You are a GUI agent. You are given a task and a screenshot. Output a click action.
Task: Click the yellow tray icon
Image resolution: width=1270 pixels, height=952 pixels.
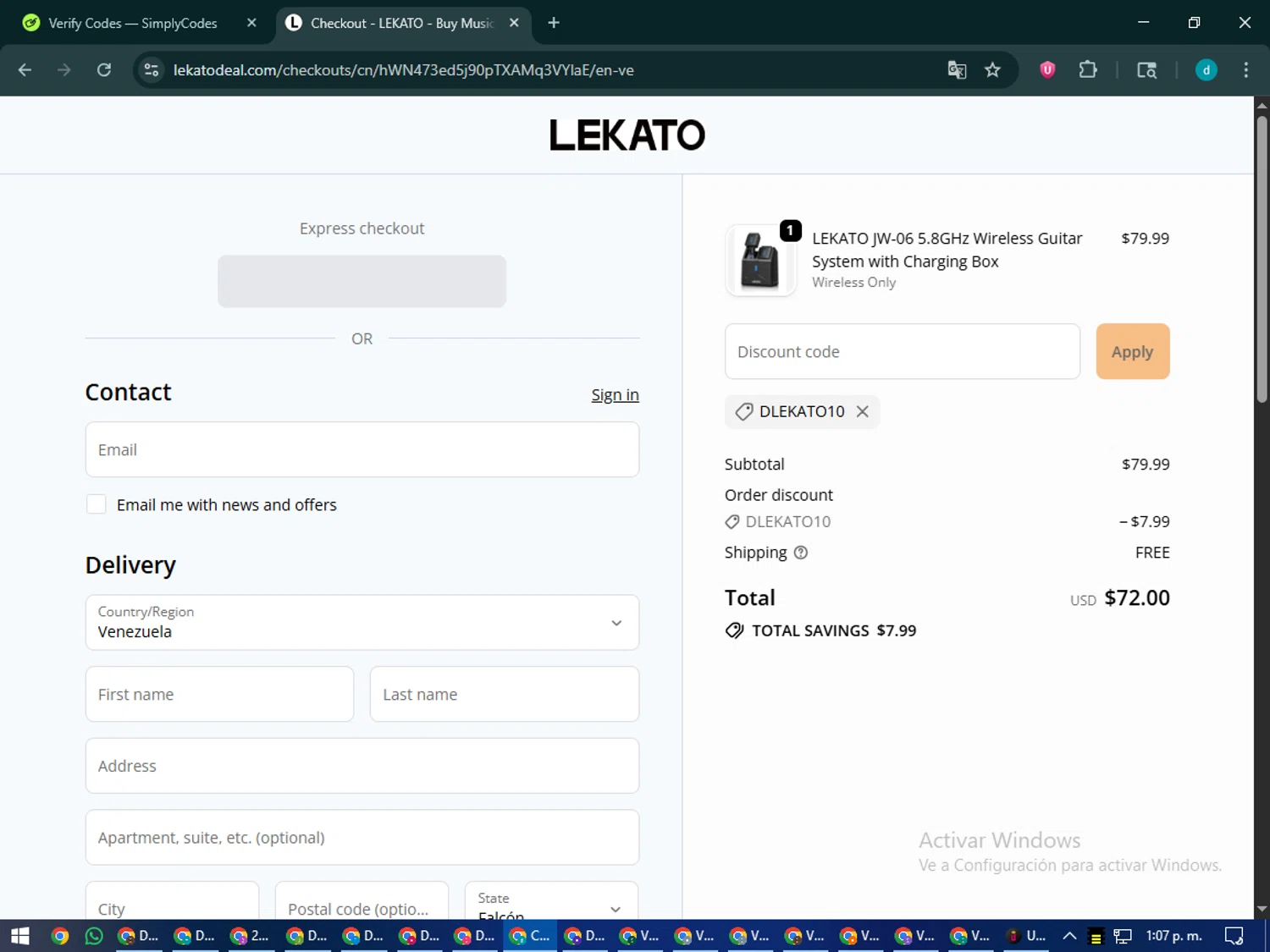[1096, 936]
